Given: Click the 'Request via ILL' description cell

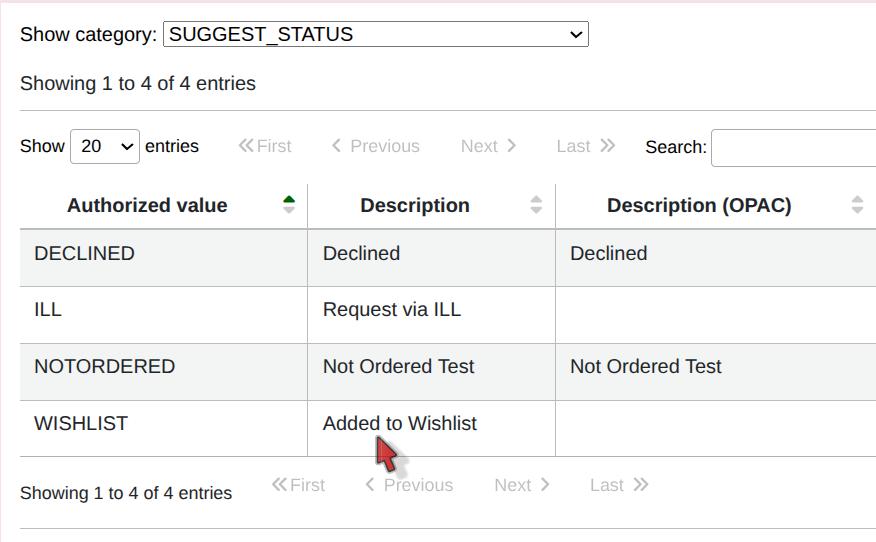Looking at the screenshot, I should point(391,310).
